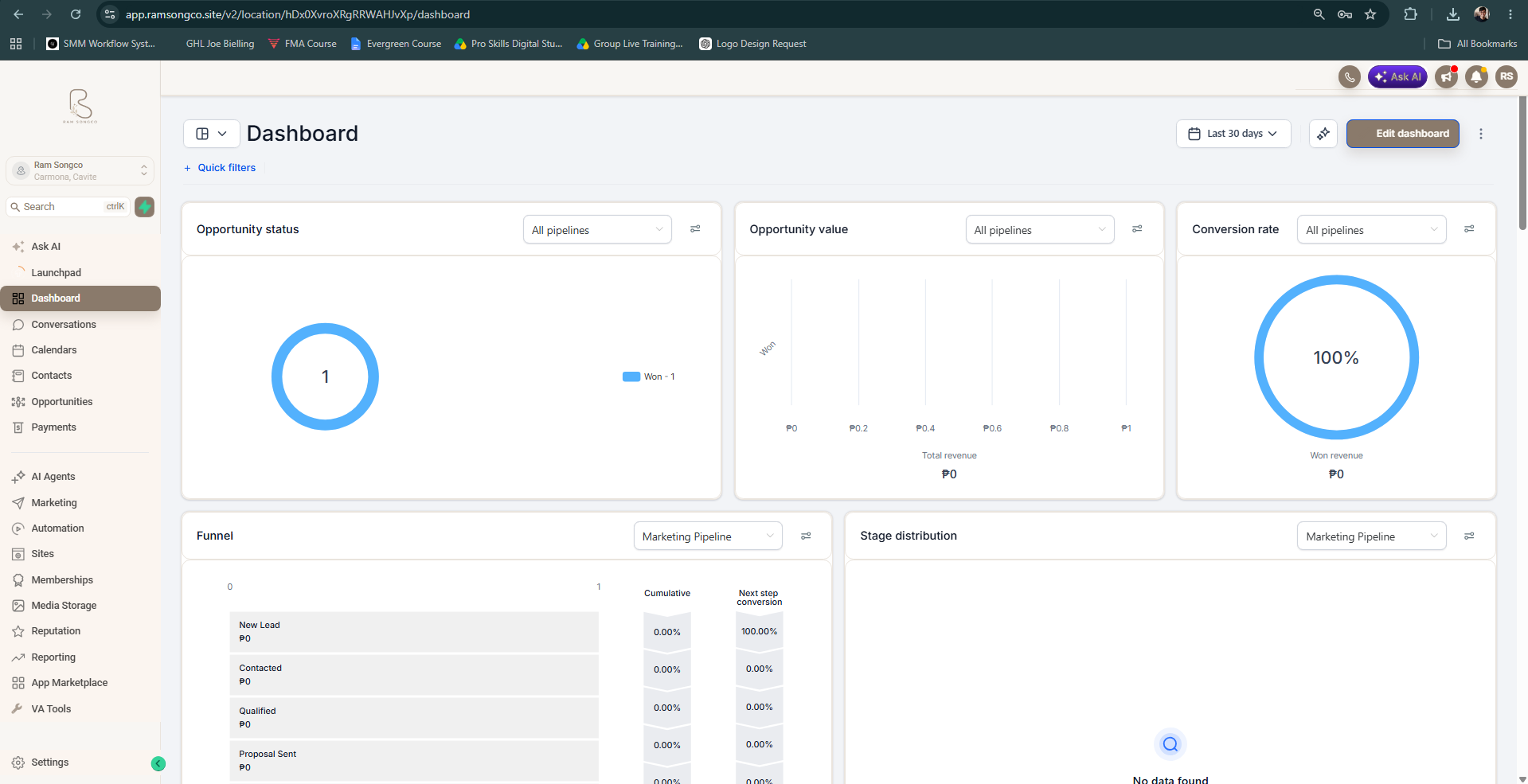The height and width of the screenshot is (784, 1528).
Task: Bookmark this page with star icon
Action: (1370, 14)
